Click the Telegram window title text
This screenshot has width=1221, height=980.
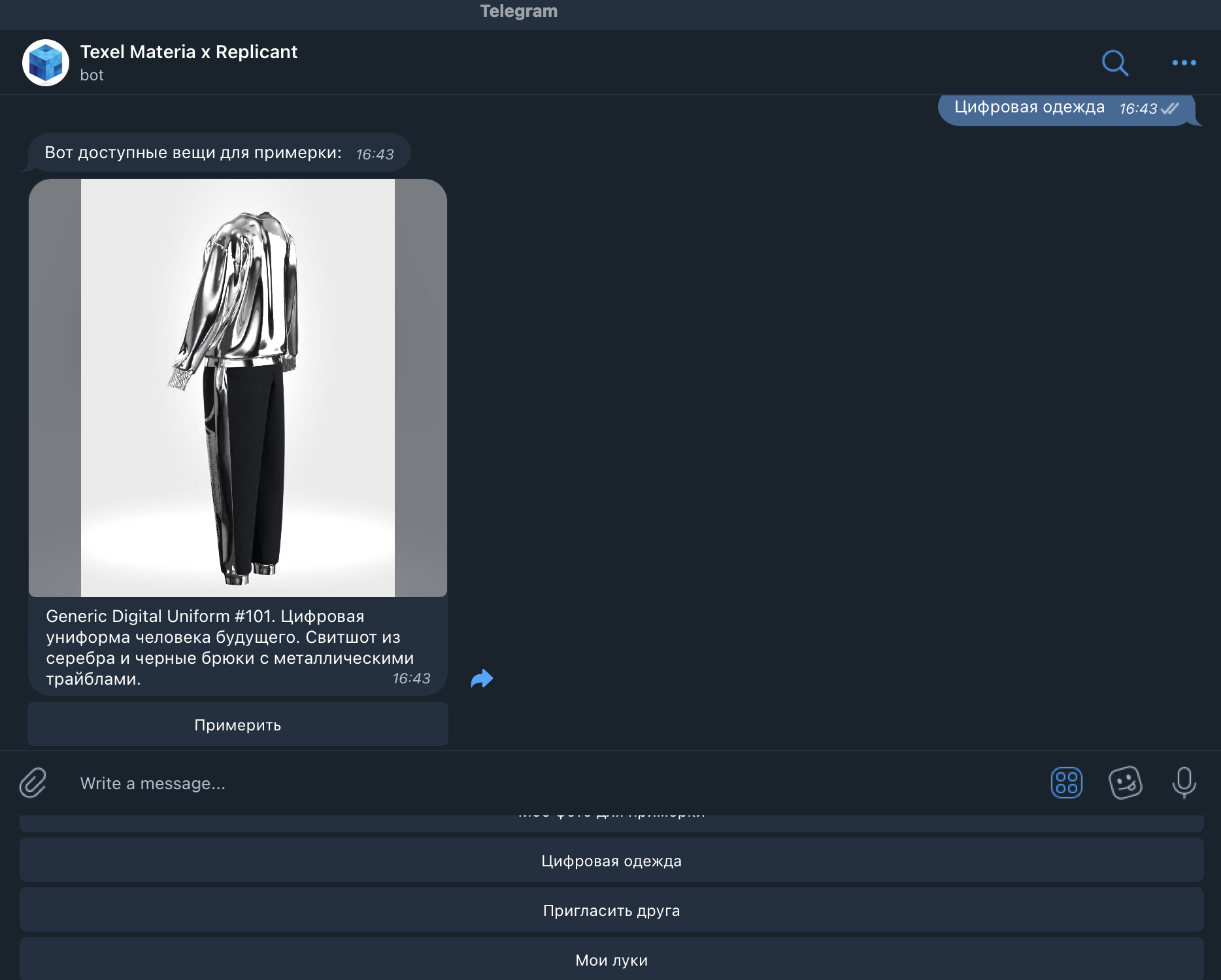pos(519,11)
